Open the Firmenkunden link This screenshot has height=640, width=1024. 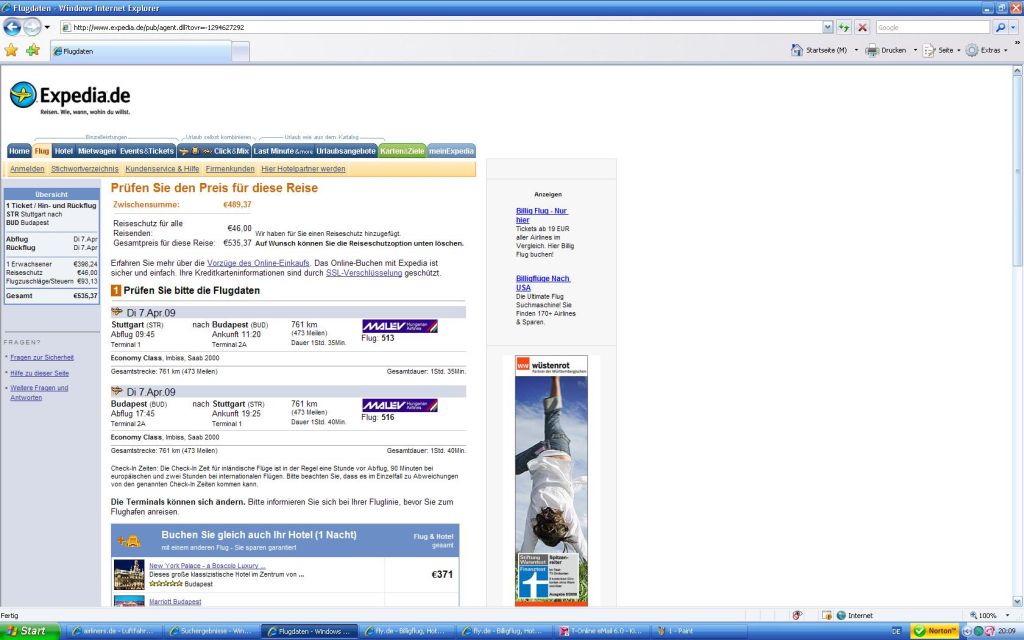pos(230,168)
